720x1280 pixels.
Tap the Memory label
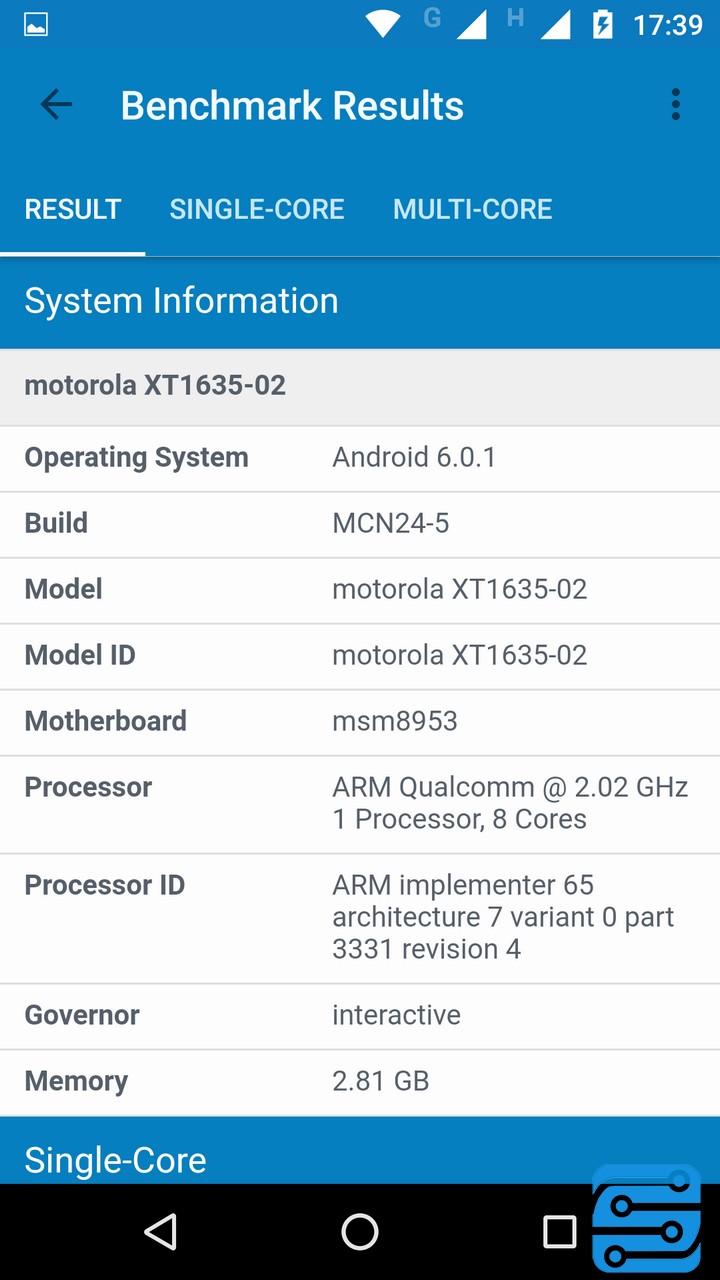[x=76, y=1081]
